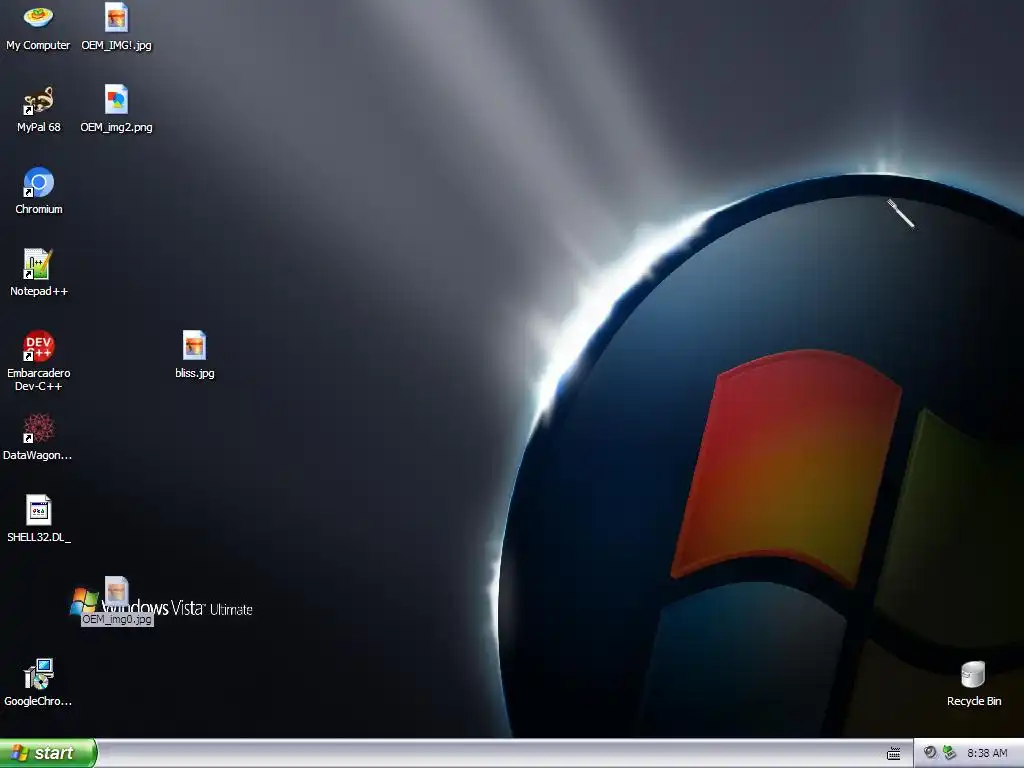1024x768 pixels.
Task: Click the 'Recycle Bin' label text
Action: [x=974, y=701]
